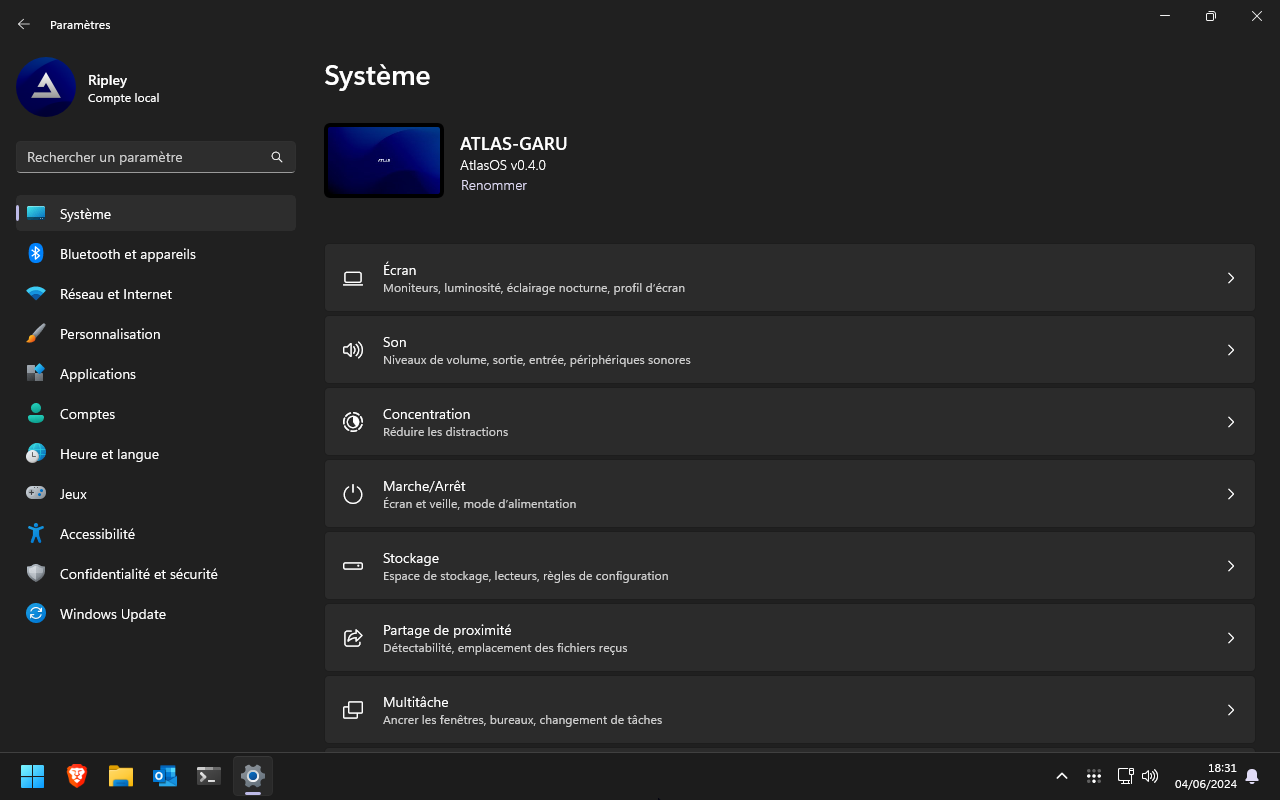1280x800 pixels.
Task: Go to Personnalisation section
Action: click(156, 334)
